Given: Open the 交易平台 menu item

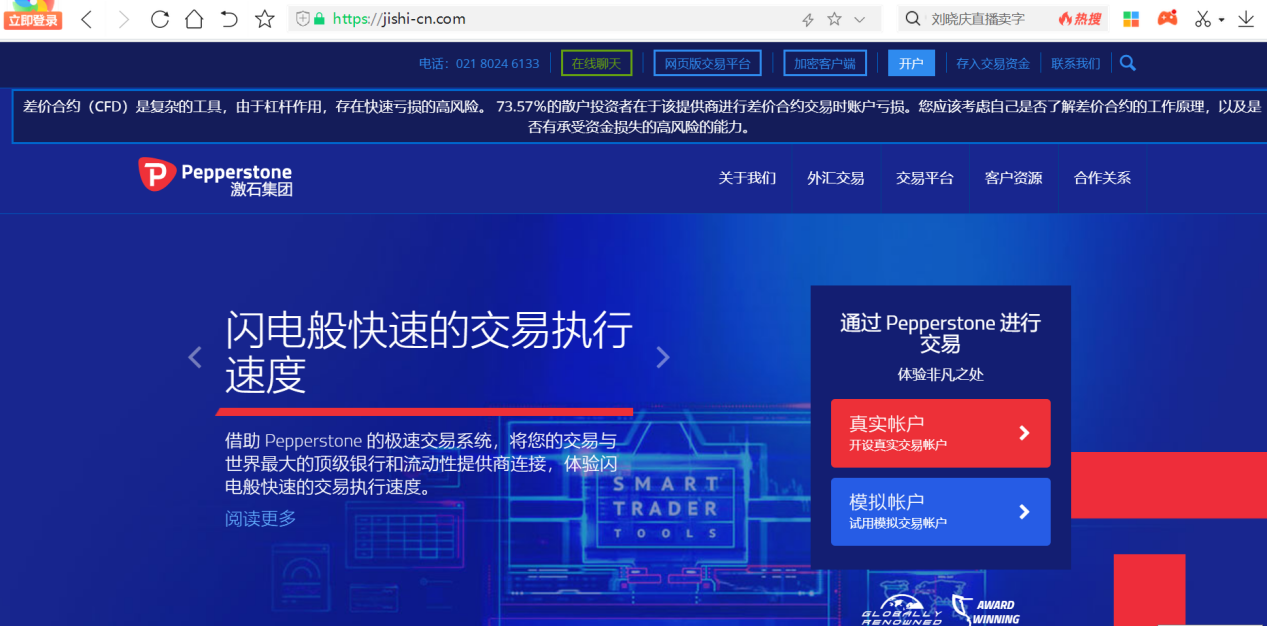Looking at the screenshot, I should click(925, 178).
